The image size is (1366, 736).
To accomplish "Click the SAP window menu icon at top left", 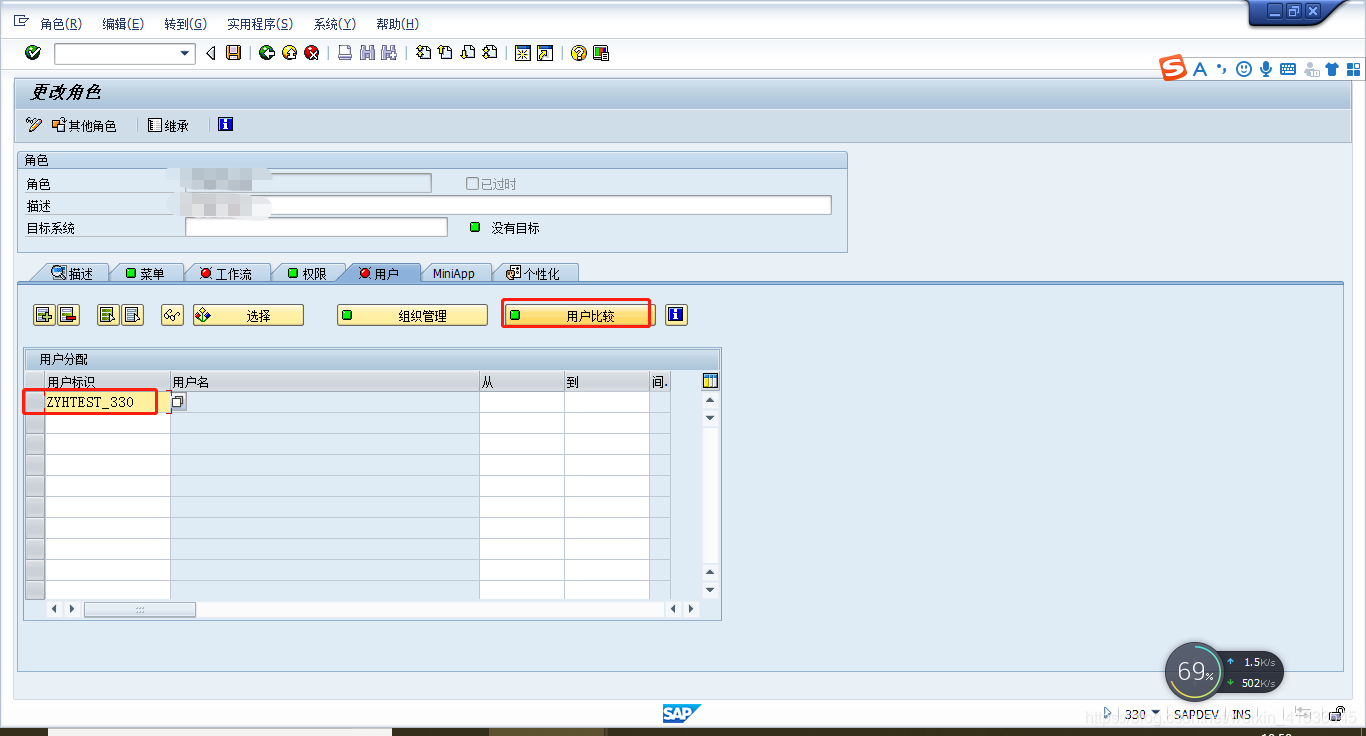I will (x=21, y=21).
